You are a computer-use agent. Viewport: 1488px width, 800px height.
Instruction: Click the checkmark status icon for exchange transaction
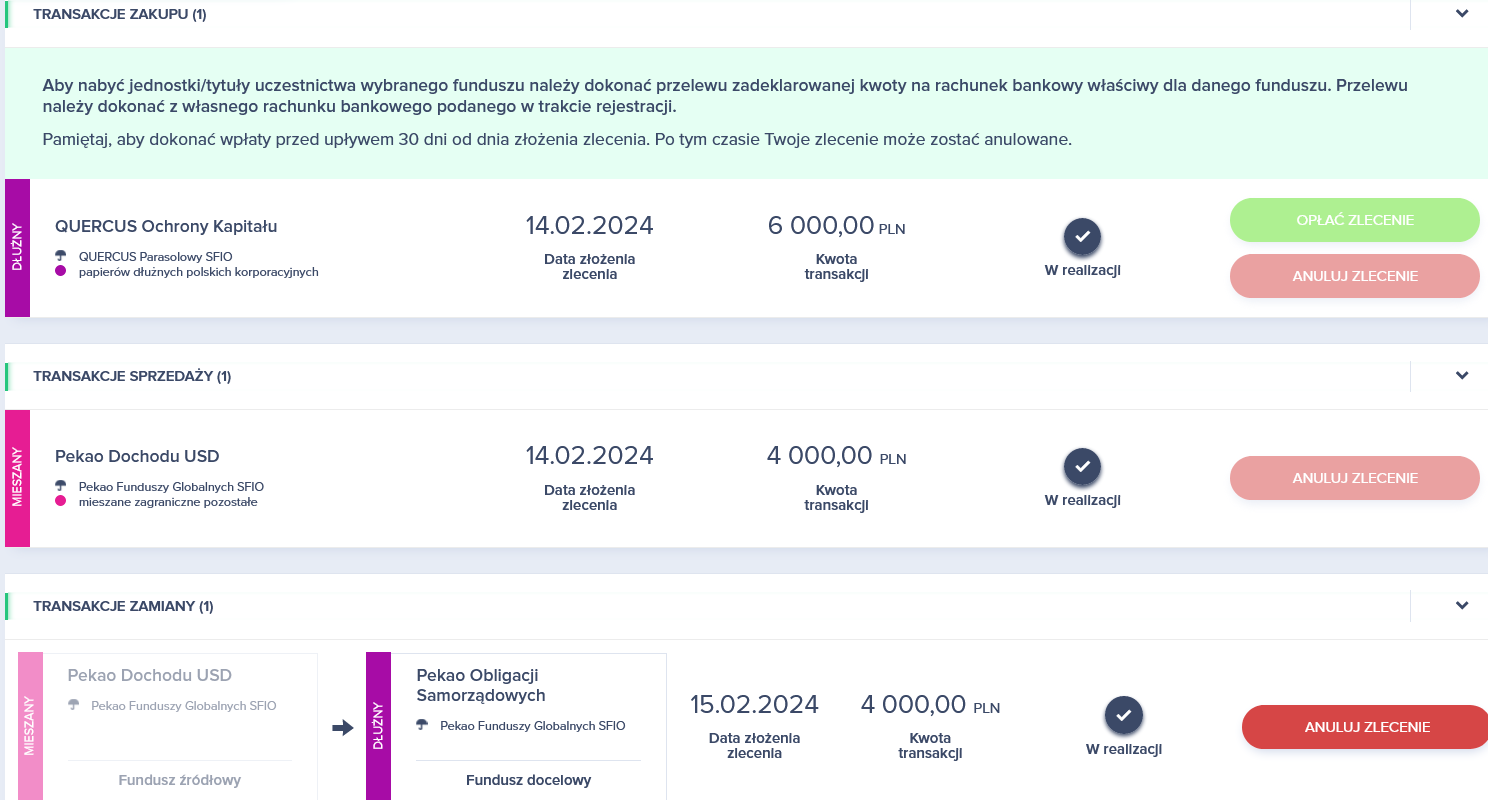(1123, 716)
